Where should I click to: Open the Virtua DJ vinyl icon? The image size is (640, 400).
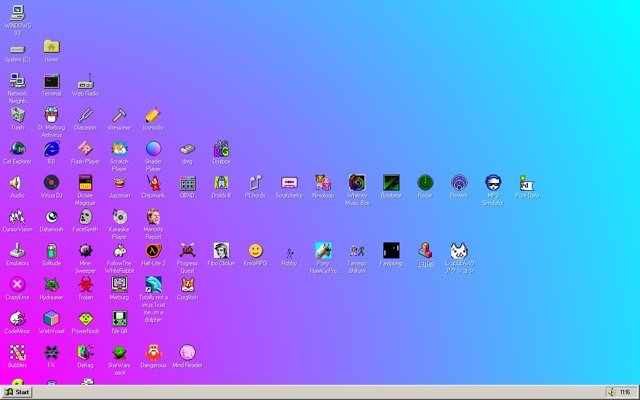point(51,183)
